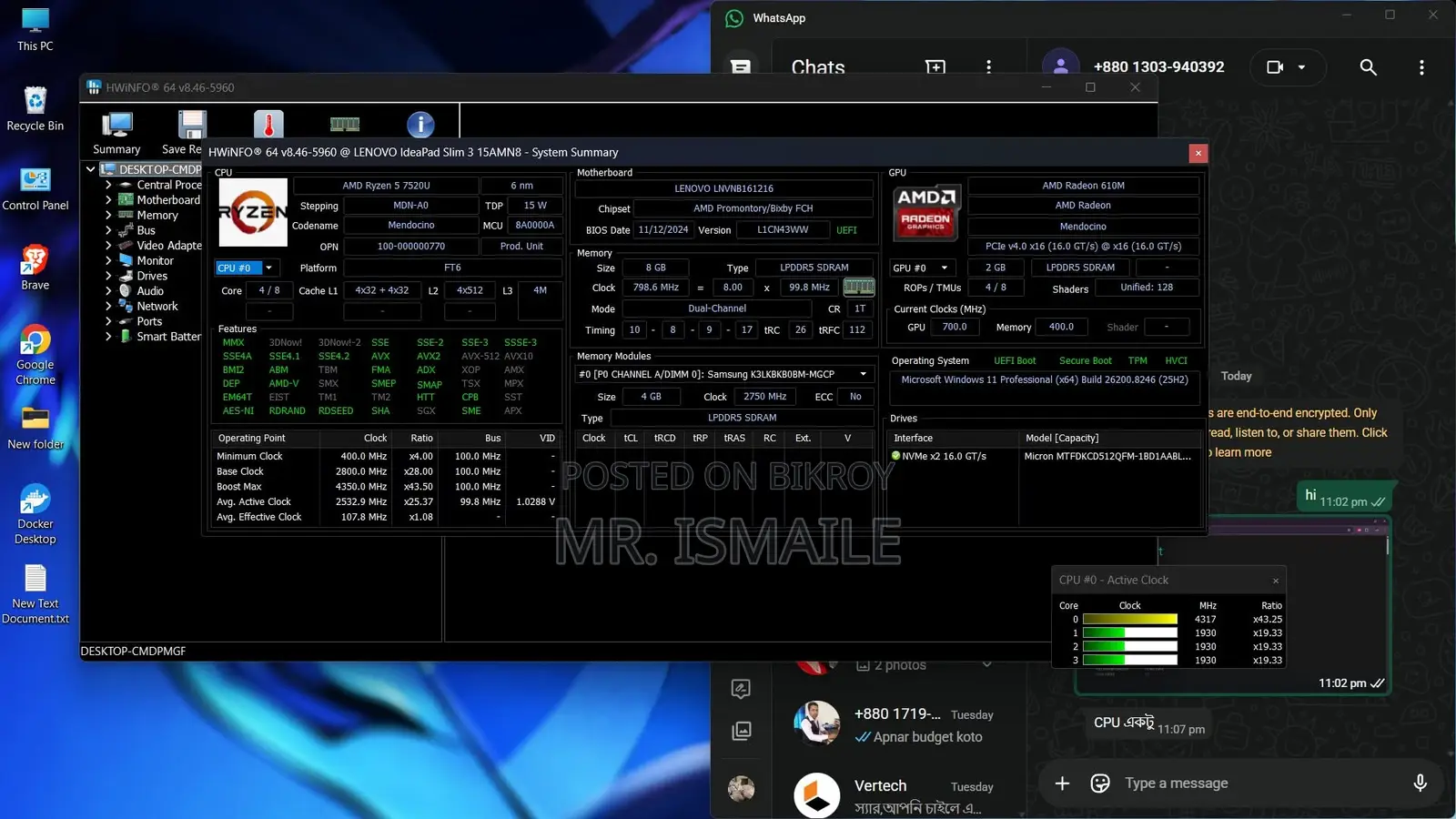Select the Recycle Bin desktop icon
Viewport: 1456px width, 819px height.
[x=35, y=108]
